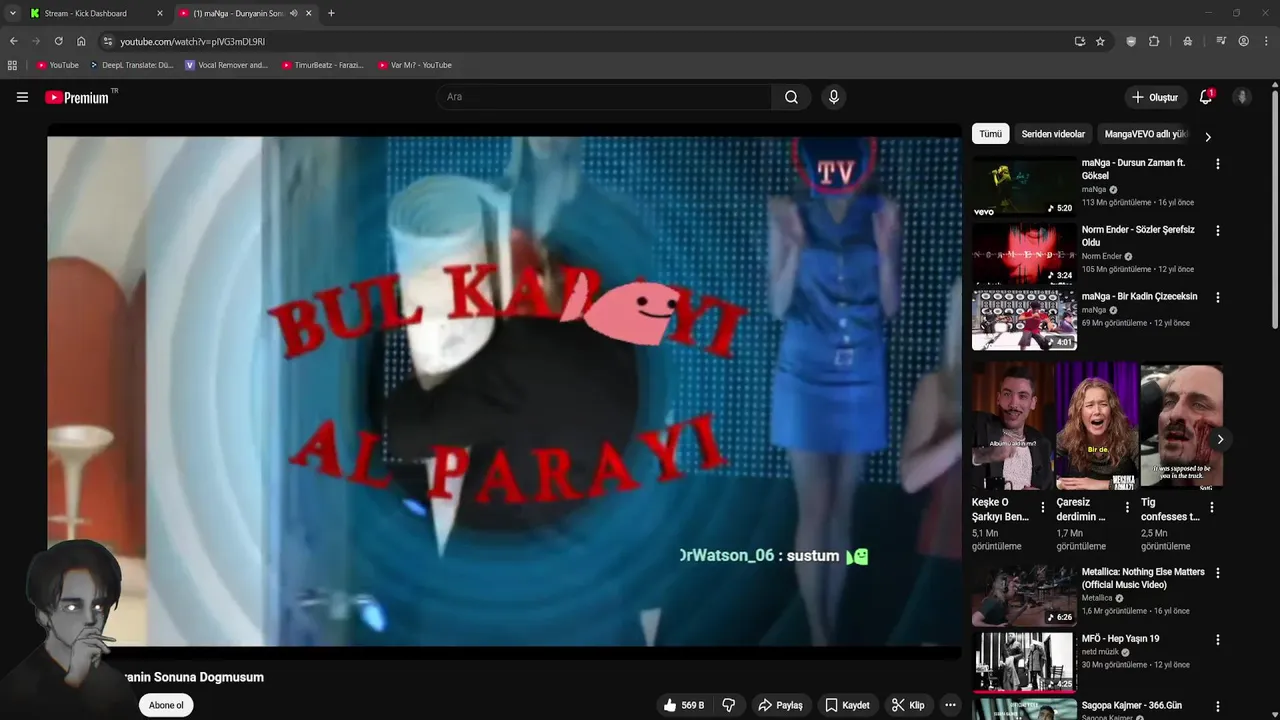Click Metallica channel name
Viewport: 1280px width, 720px height.
coord(1098,598)
